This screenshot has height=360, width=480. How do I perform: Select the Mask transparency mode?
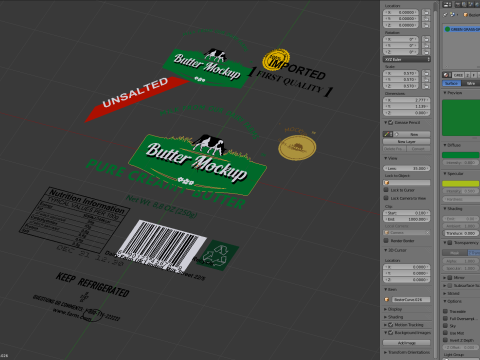(x=455, y=253)
